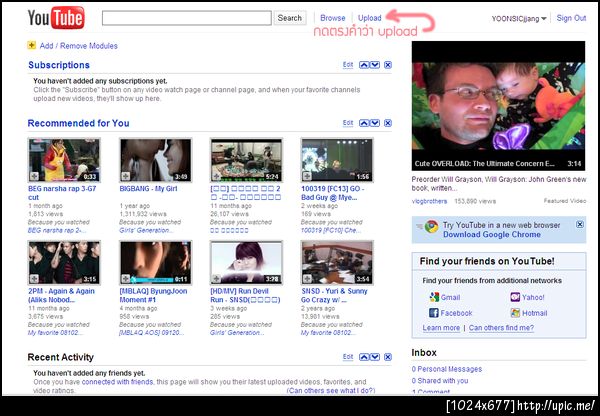Add 2PM - Again & Again to queue
The image size is (600, 416).
[34, 279]
